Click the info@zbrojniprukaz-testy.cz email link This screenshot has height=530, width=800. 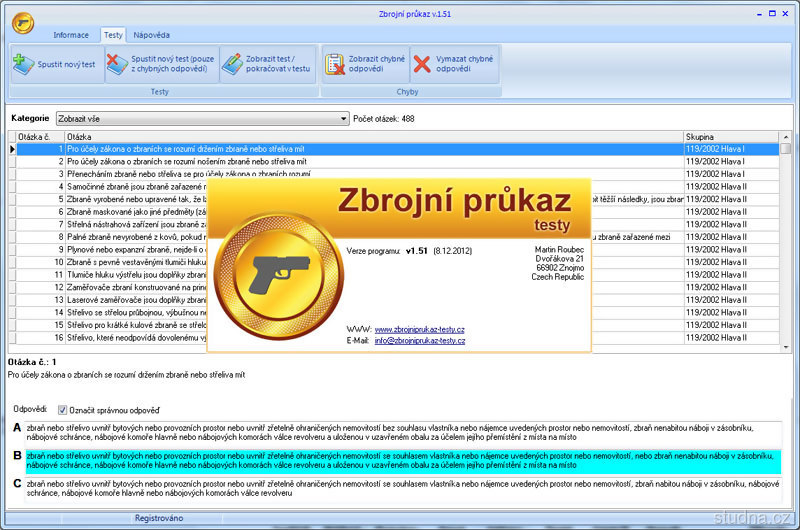pos(419,341)
